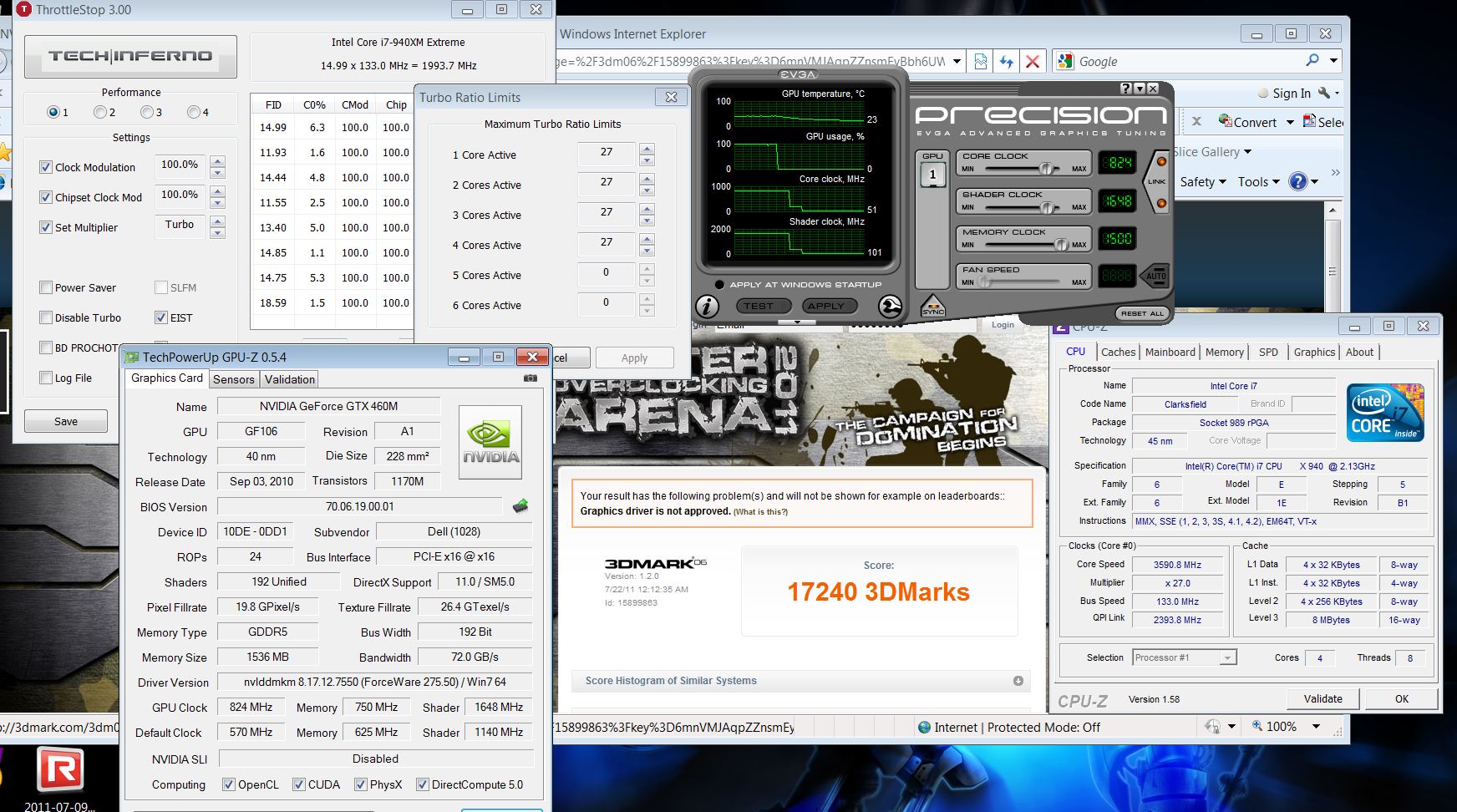Open Precision help question mark
The image size is (1457, 812).
[1126, 89]
